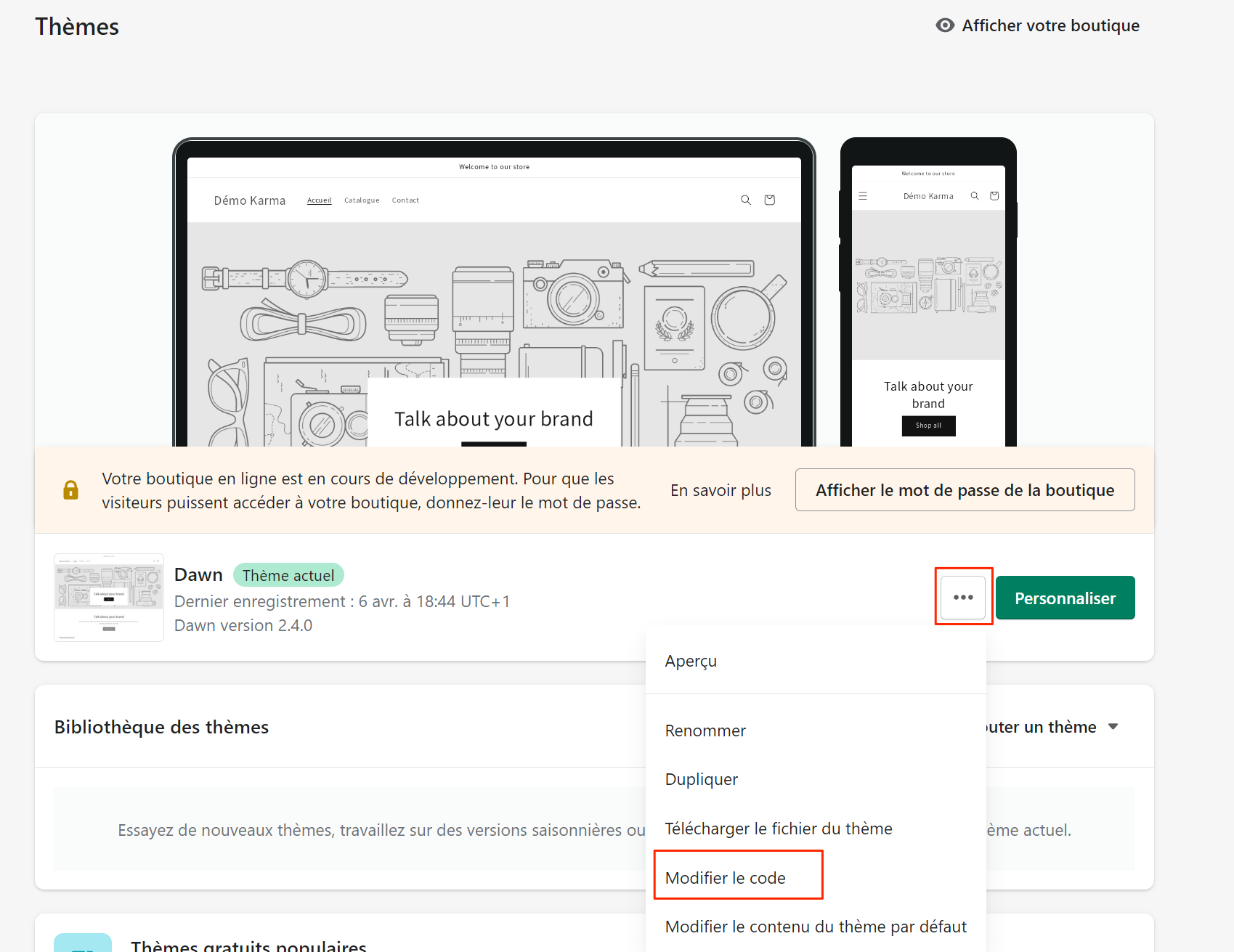Viewport: 1234px width, 952px height.
Task: Click Afficher le mot de passe de la boutique
Action: point(965,490)
